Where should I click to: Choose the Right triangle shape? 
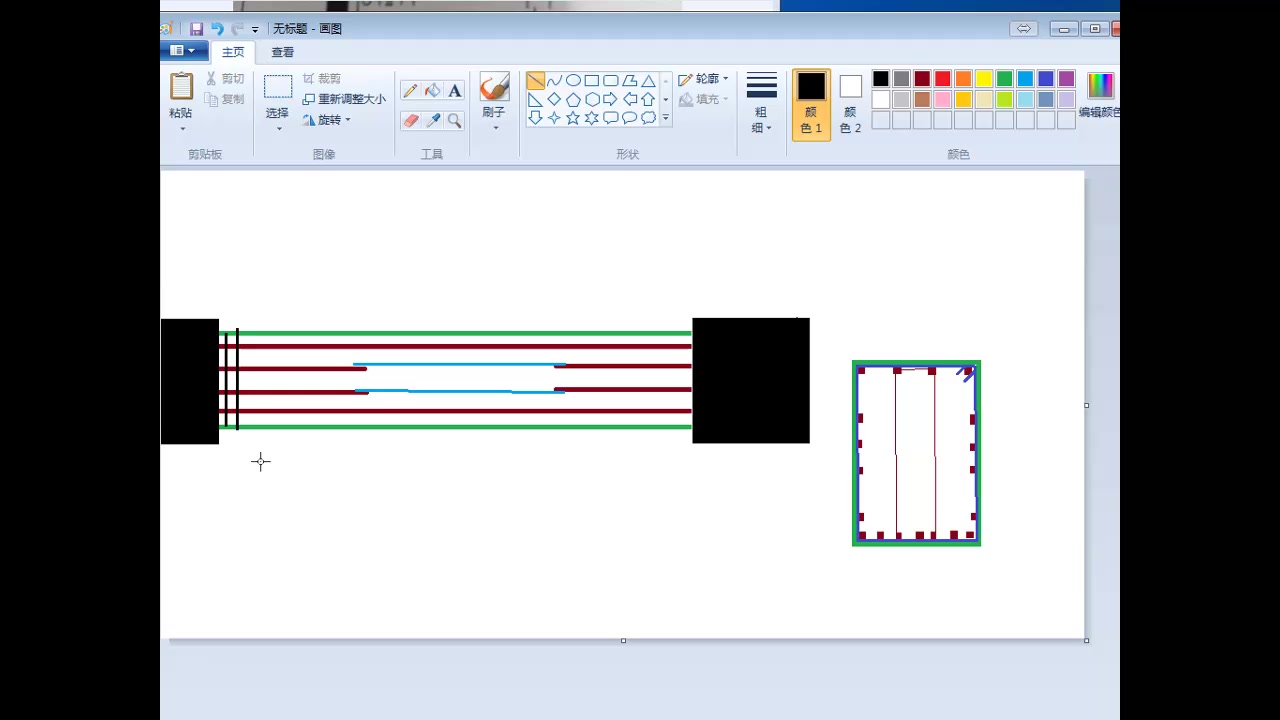click(535, 99)
